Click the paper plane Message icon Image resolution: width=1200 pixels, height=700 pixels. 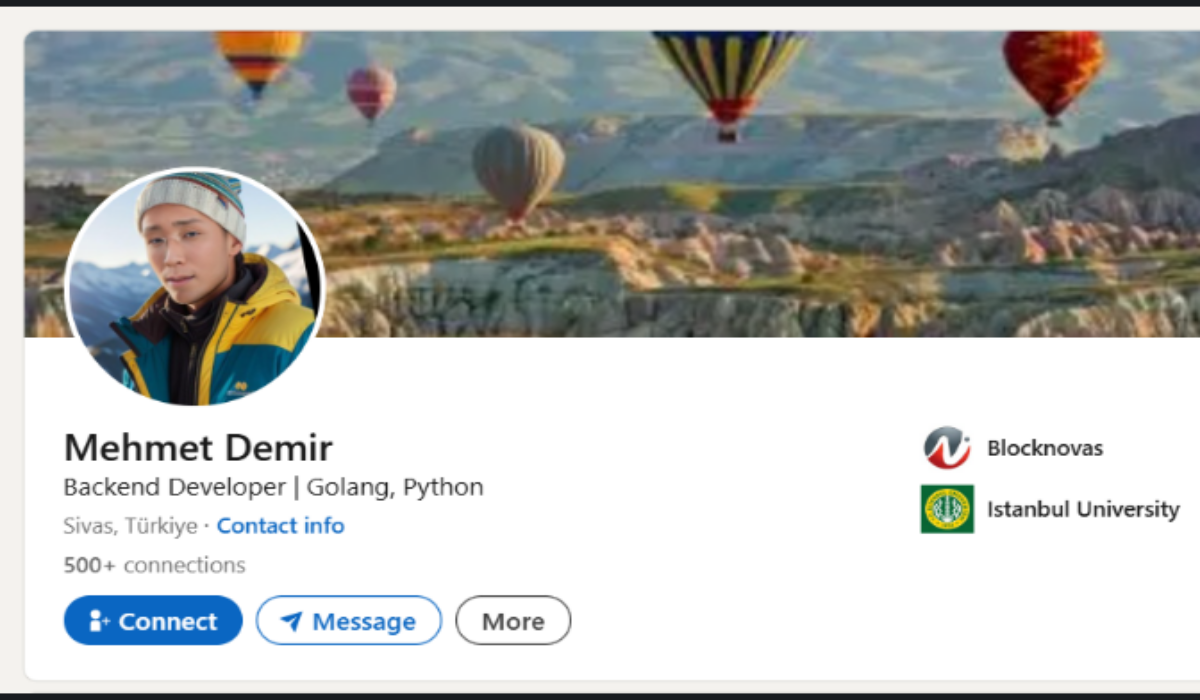[x=291, y=622]
